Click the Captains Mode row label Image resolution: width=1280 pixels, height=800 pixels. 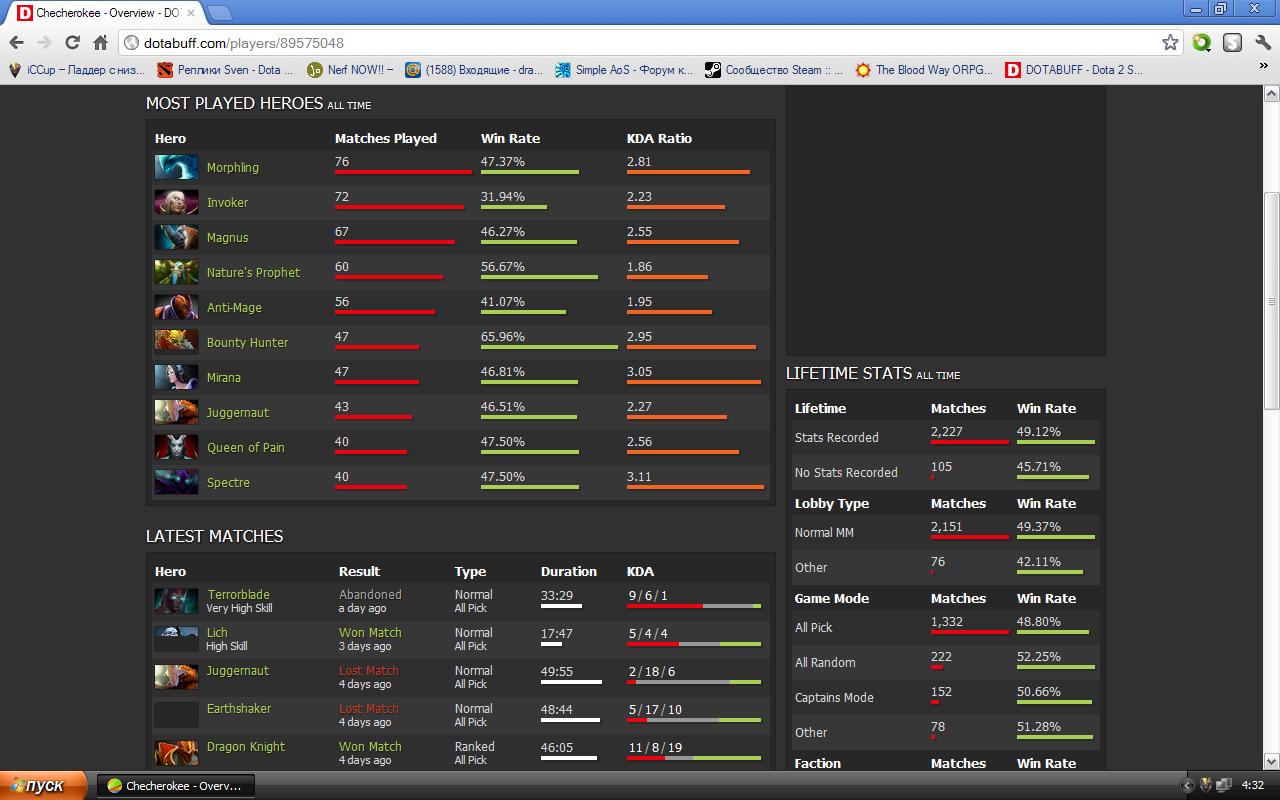click(834, 697)
